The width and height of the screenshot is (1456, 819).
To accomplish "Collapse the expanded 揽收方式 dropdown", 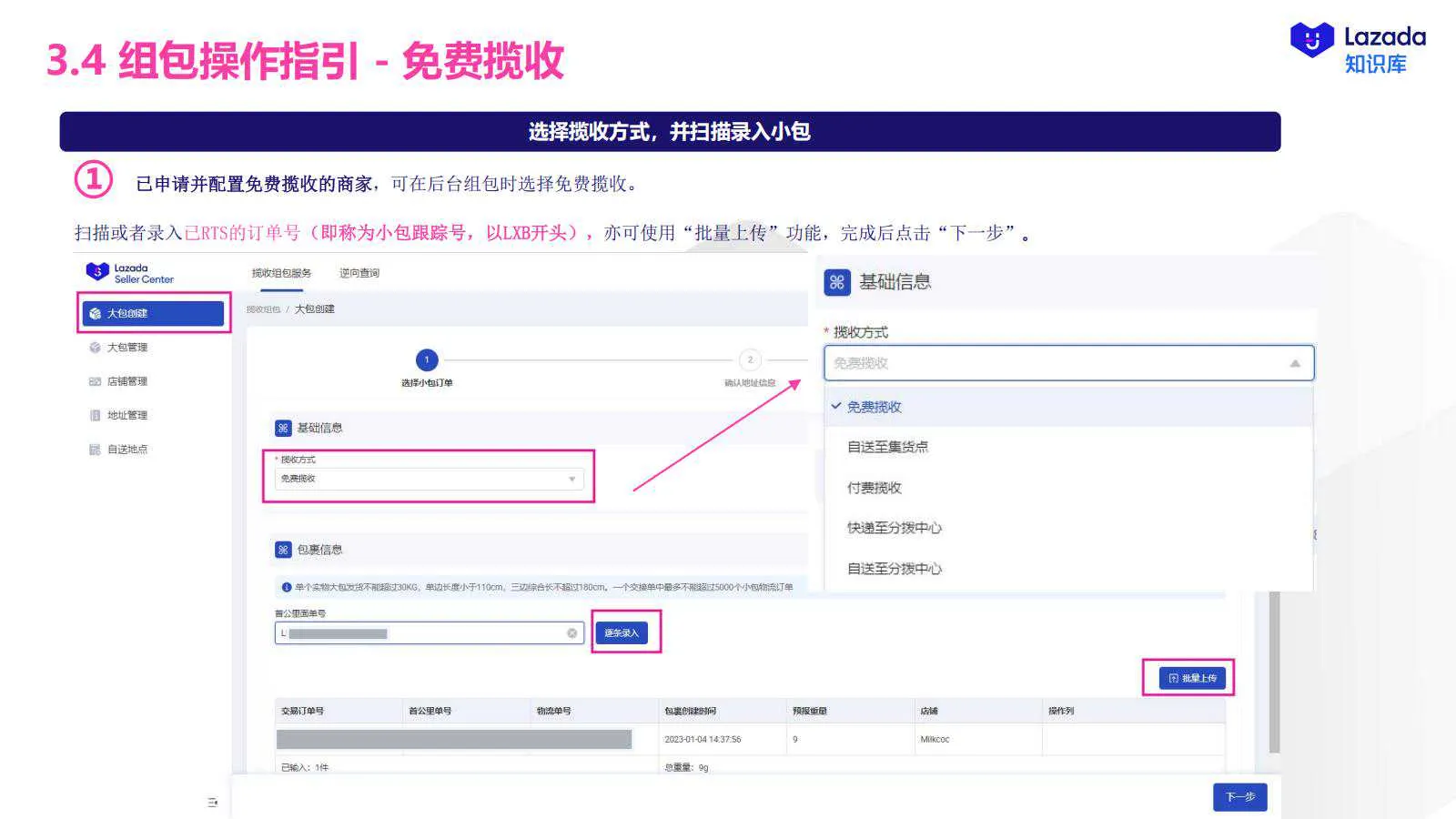I will coord(1296,362).
